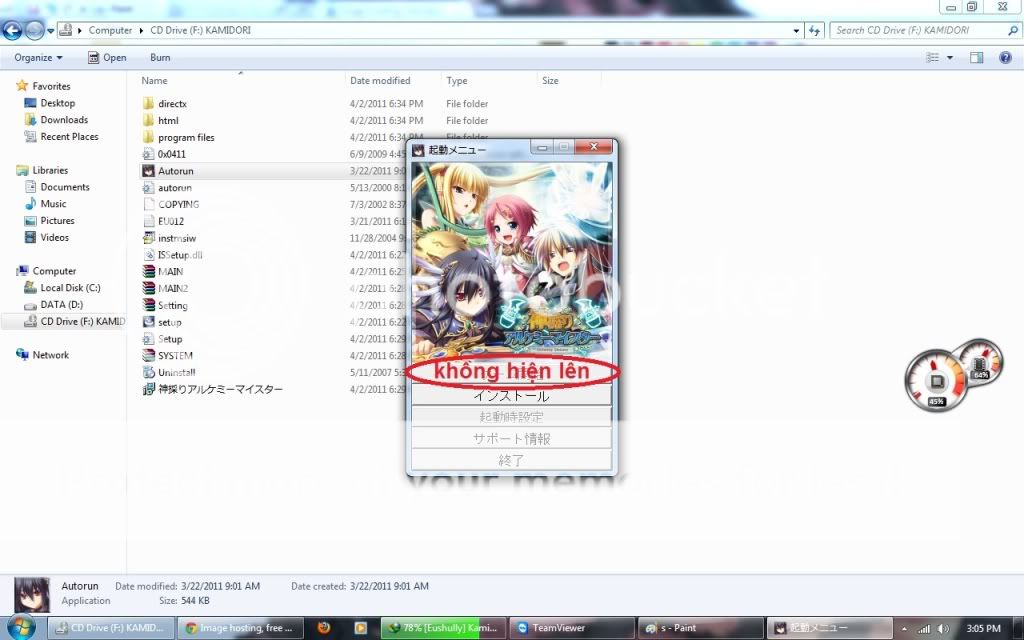Open the change view options dropdown
The image size is (1024, 640).
click(950, 58)
